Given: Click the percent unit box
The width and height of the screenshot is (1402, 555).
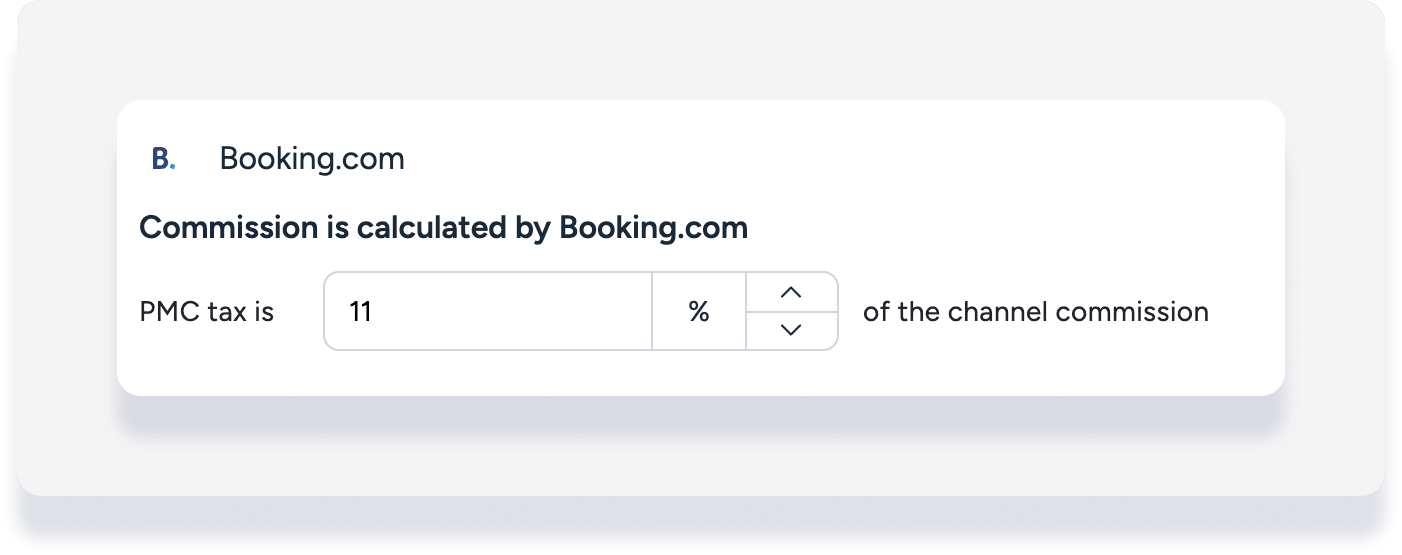Looking at the screenshot, I should coord(698,312).
